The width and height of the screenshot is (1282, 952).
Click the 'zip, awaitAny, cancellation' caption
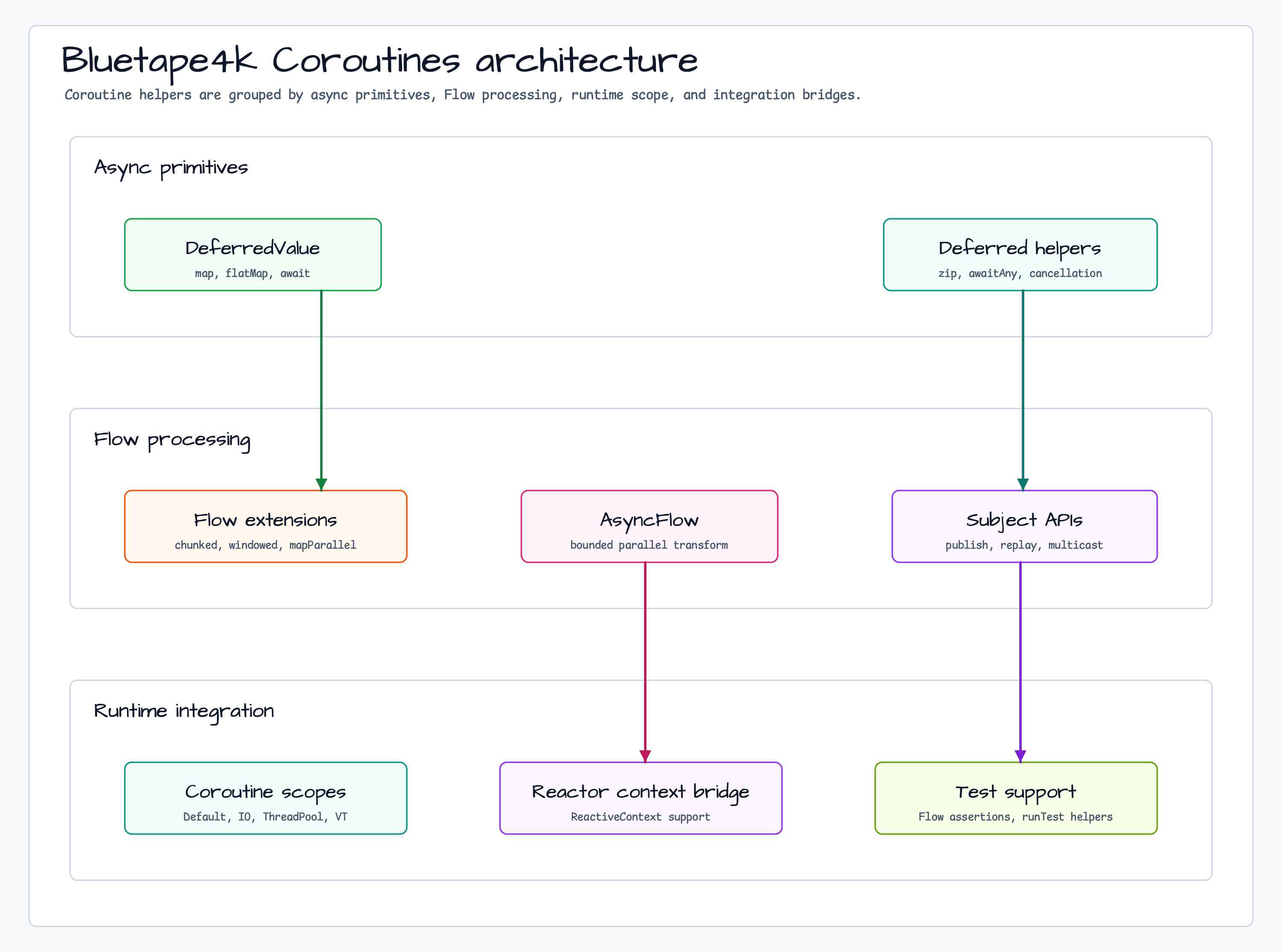point(1020,274)
